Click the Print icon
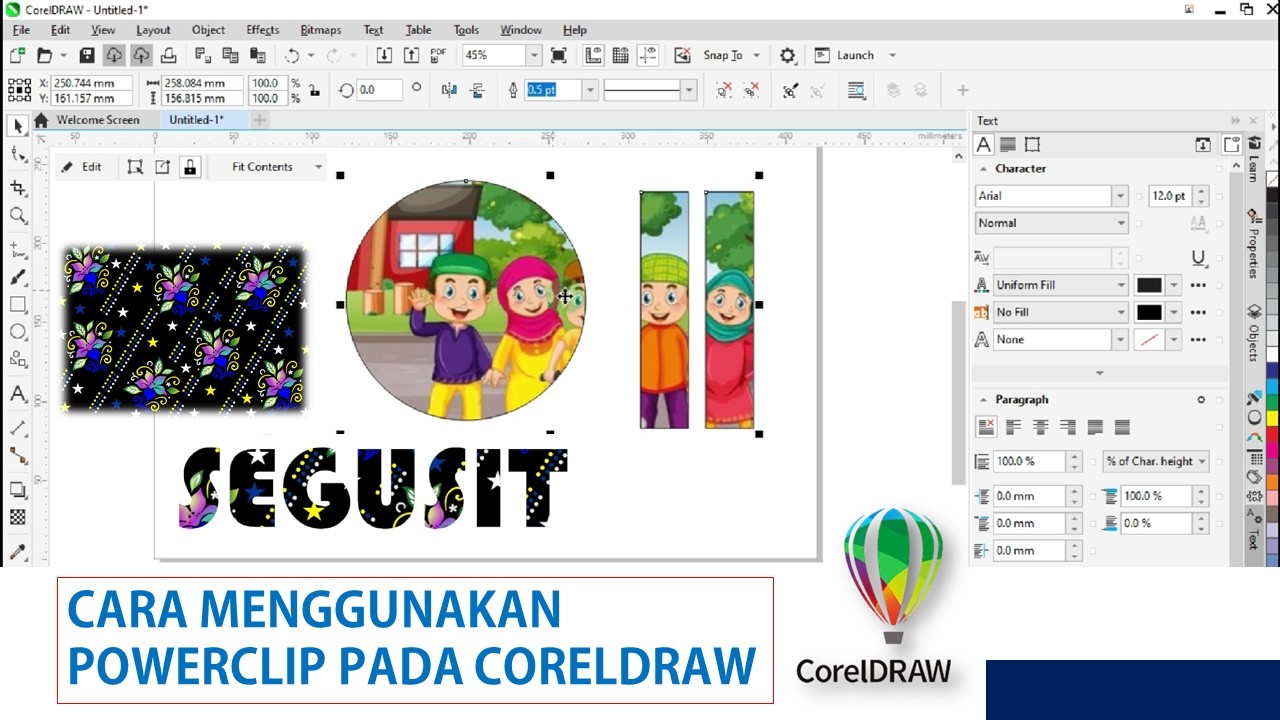 (x=168, y=55)
